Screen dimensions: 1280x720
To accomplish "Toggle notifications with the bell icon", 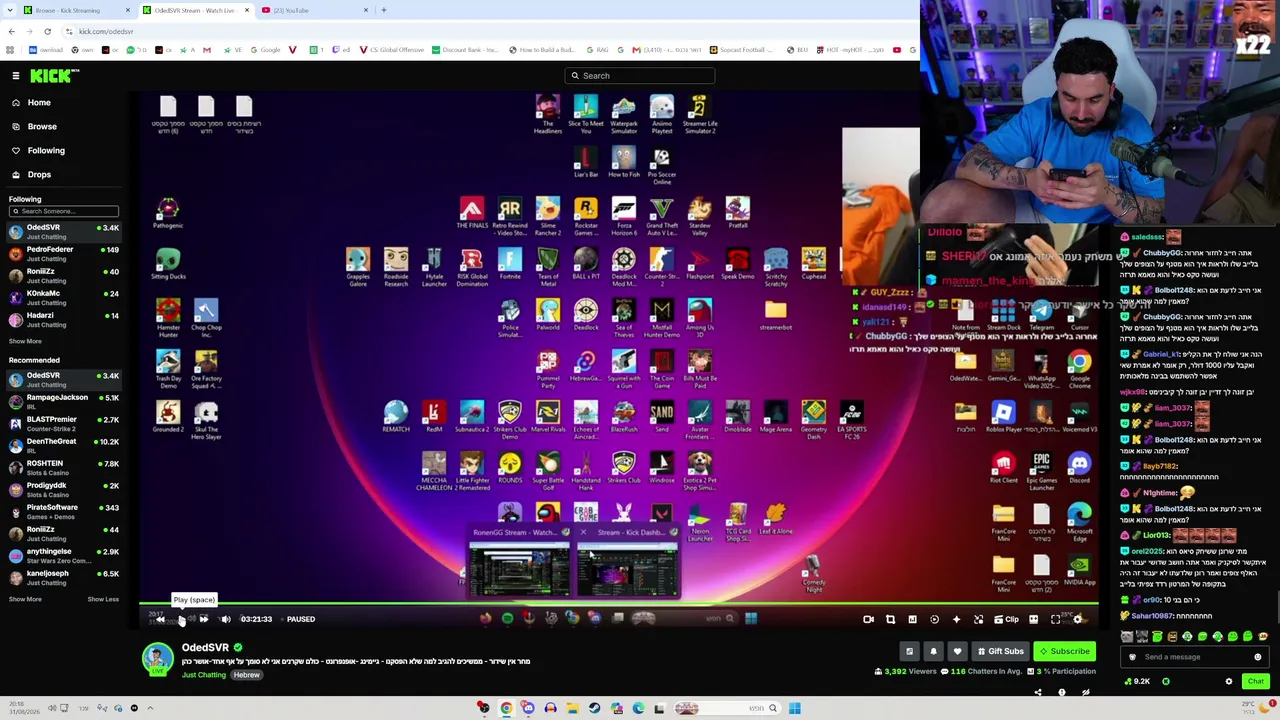I will [x=933, y=652].
